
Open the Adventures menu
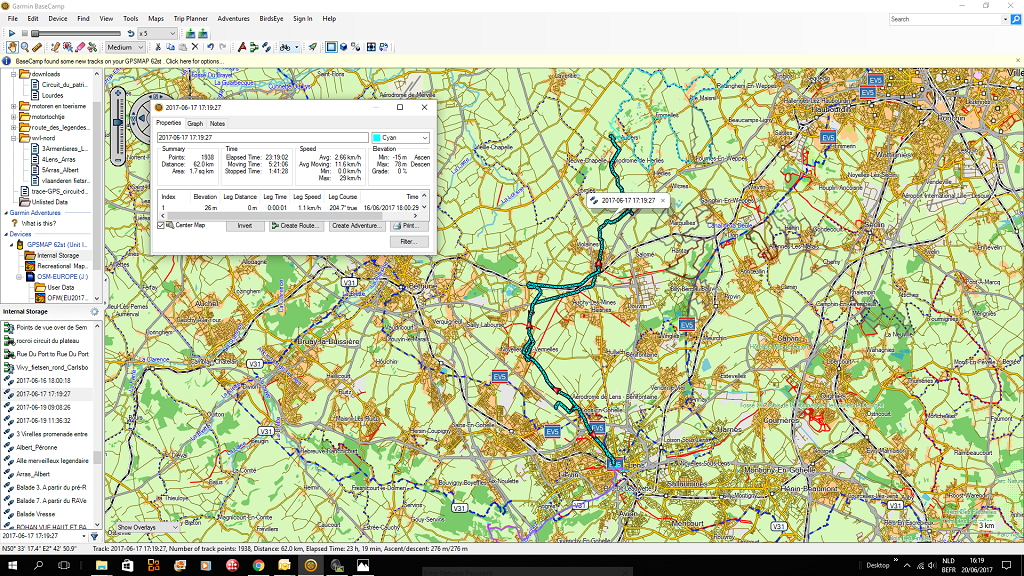pyautogui.click(x=233, y=19)
